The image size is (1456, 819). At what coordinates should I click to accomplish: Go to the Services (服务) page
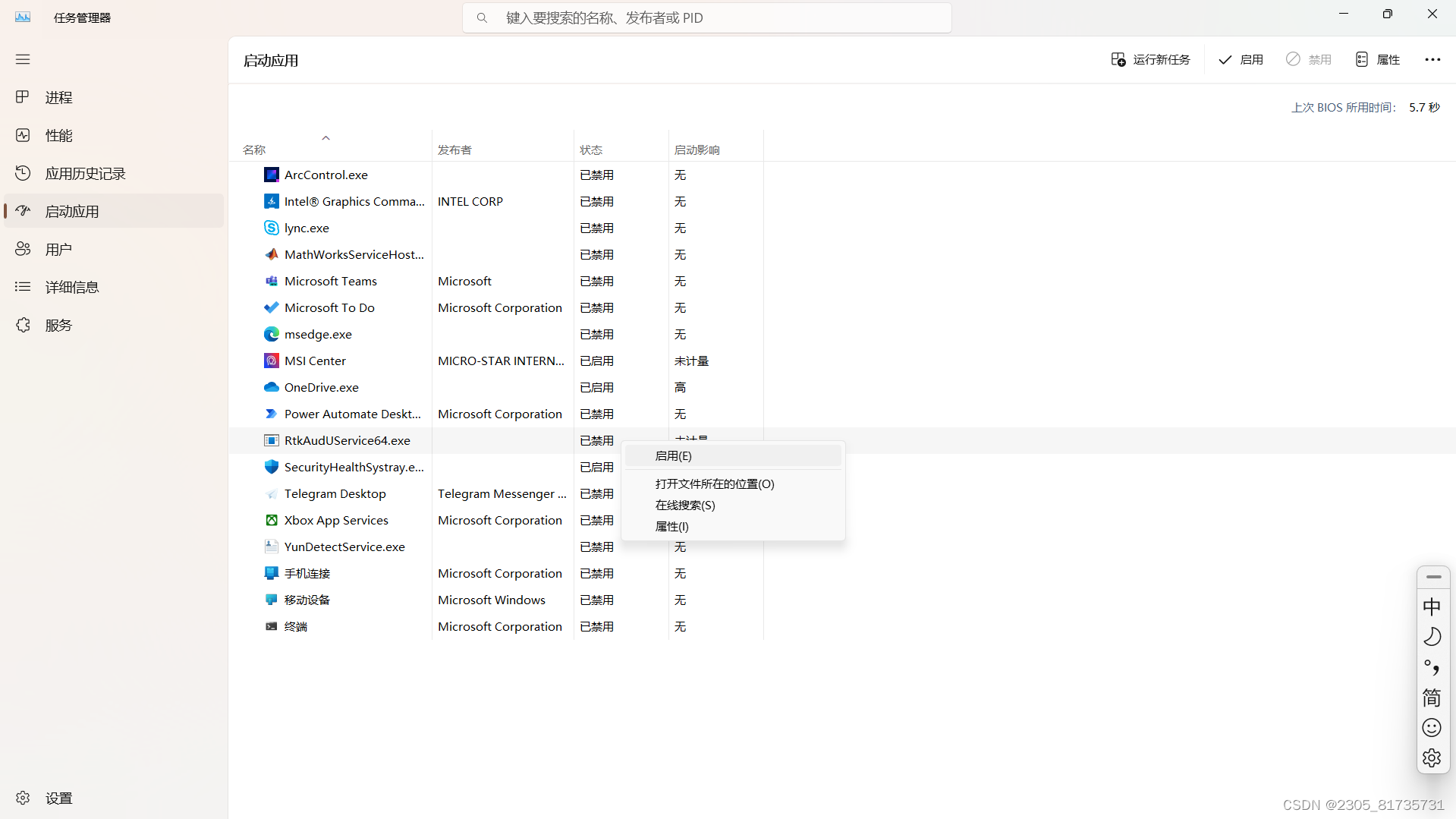[114, 325]
